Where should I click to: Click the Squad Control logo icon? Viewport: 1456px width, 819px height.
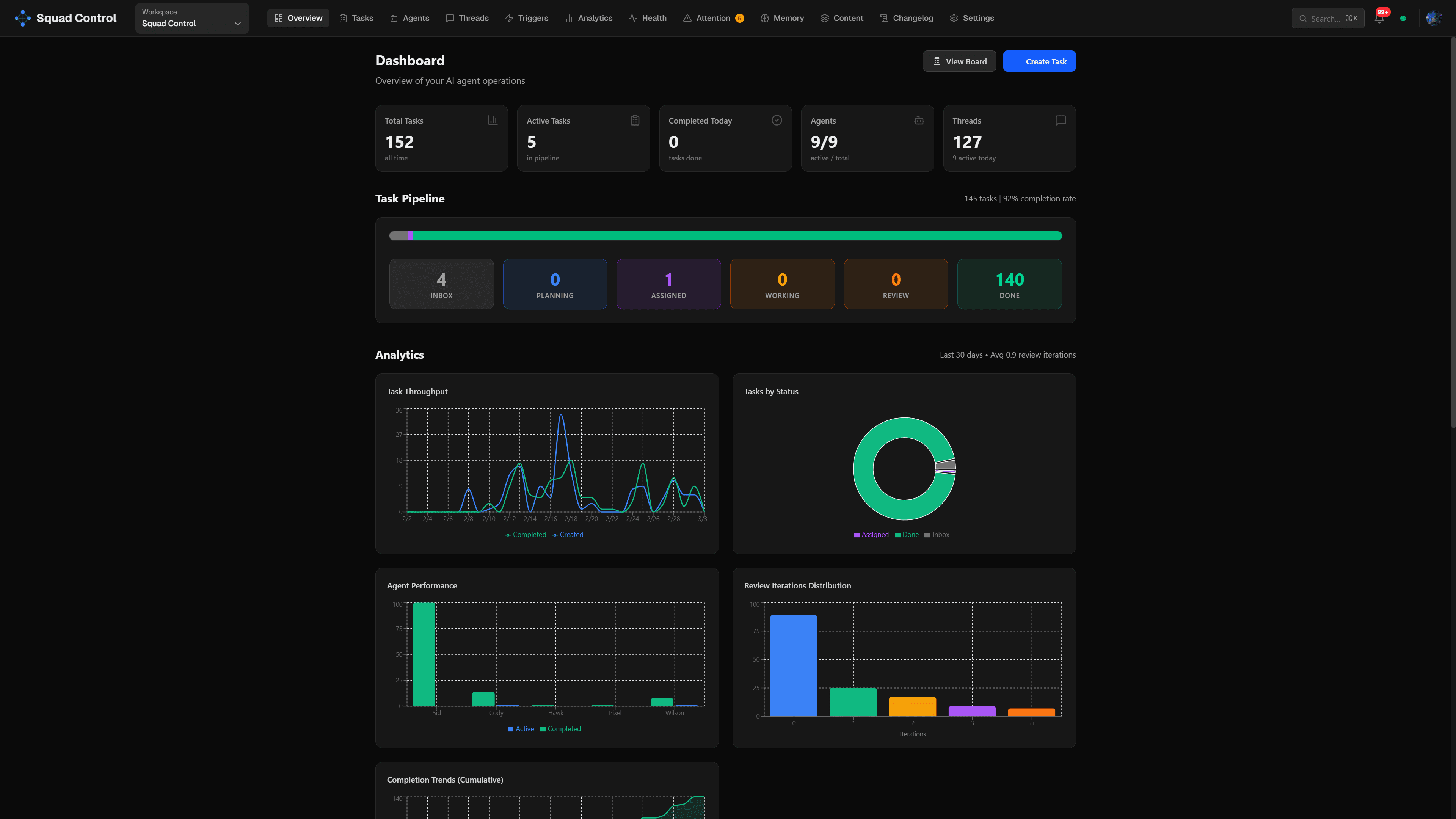pyautogui.click(x=23, y=17)
